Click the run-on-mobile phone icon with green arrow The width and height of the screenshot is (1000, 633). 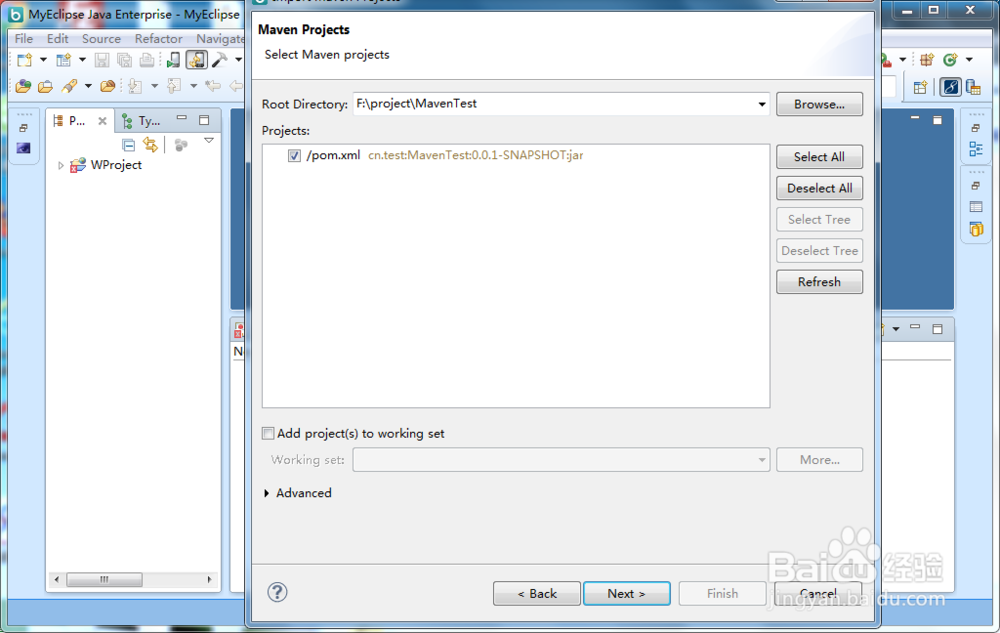point(173,60)
